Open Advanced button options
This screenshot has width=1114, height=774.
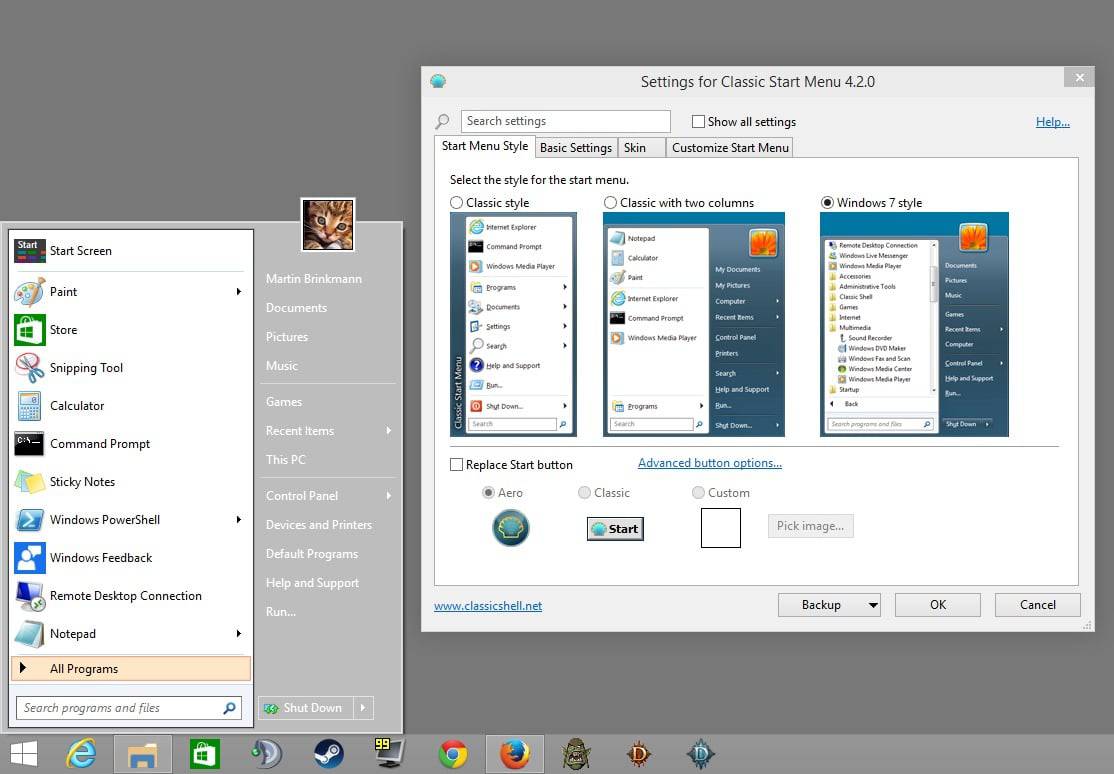[x=709, y=463]
